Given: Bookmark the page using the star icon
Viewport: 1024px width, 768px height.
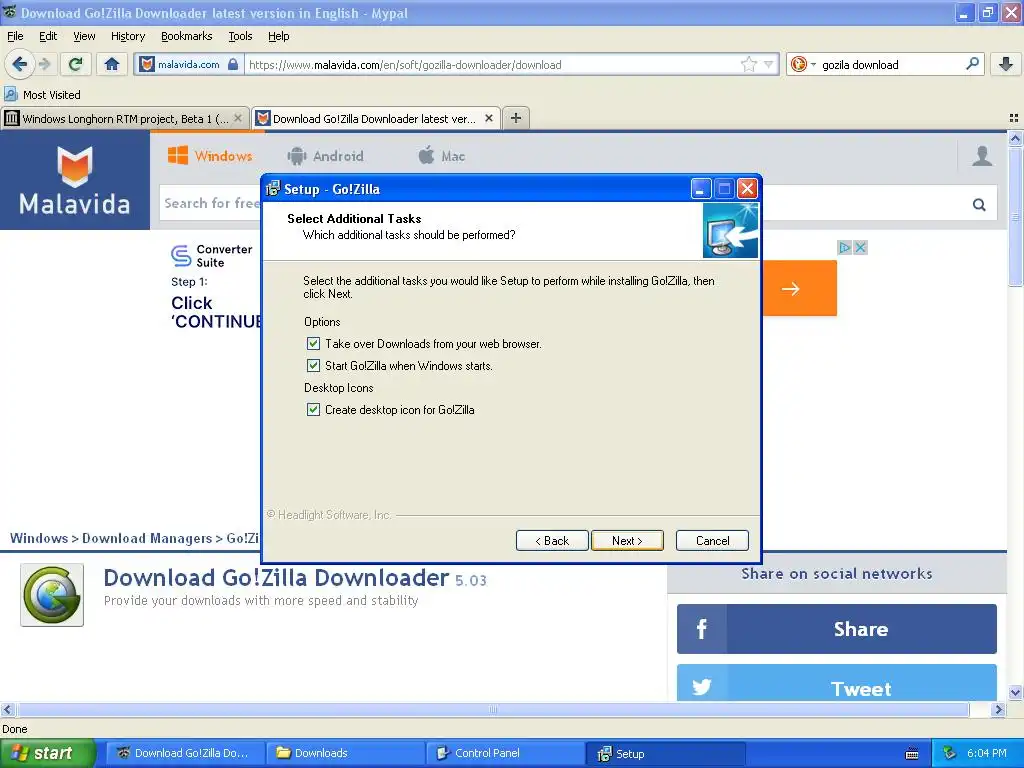Looking at the screenshot, I should (749, 64).
